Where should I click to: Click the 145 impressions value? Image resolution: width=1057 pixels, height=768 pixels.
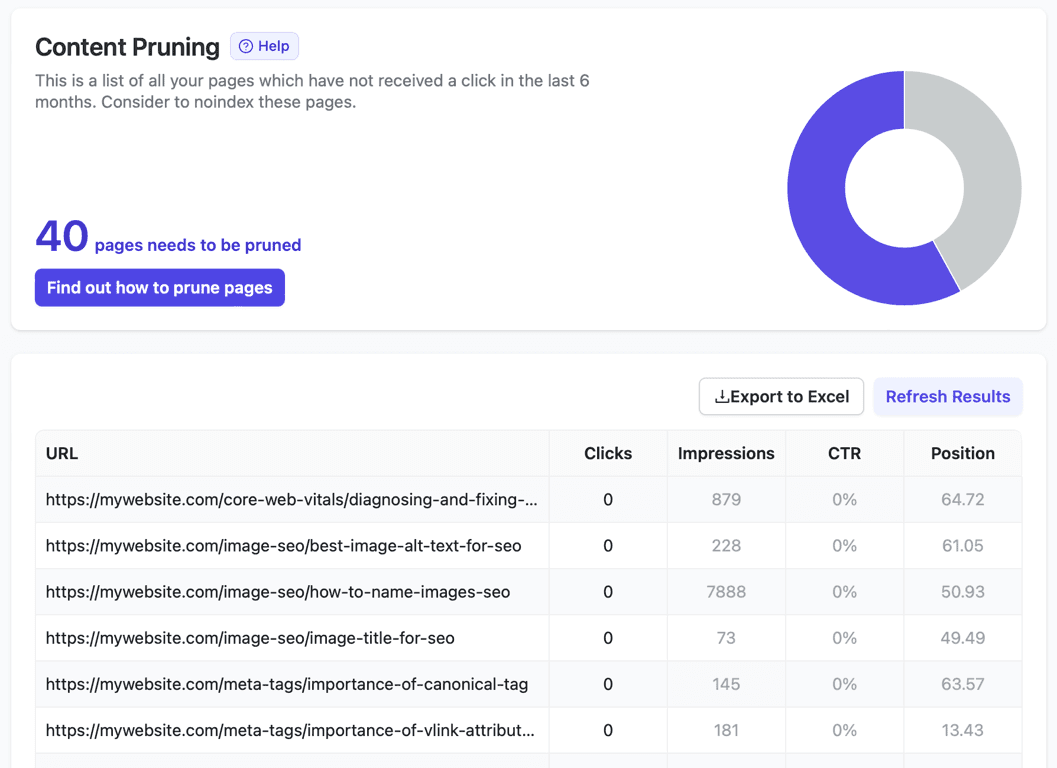click(726, 684)
